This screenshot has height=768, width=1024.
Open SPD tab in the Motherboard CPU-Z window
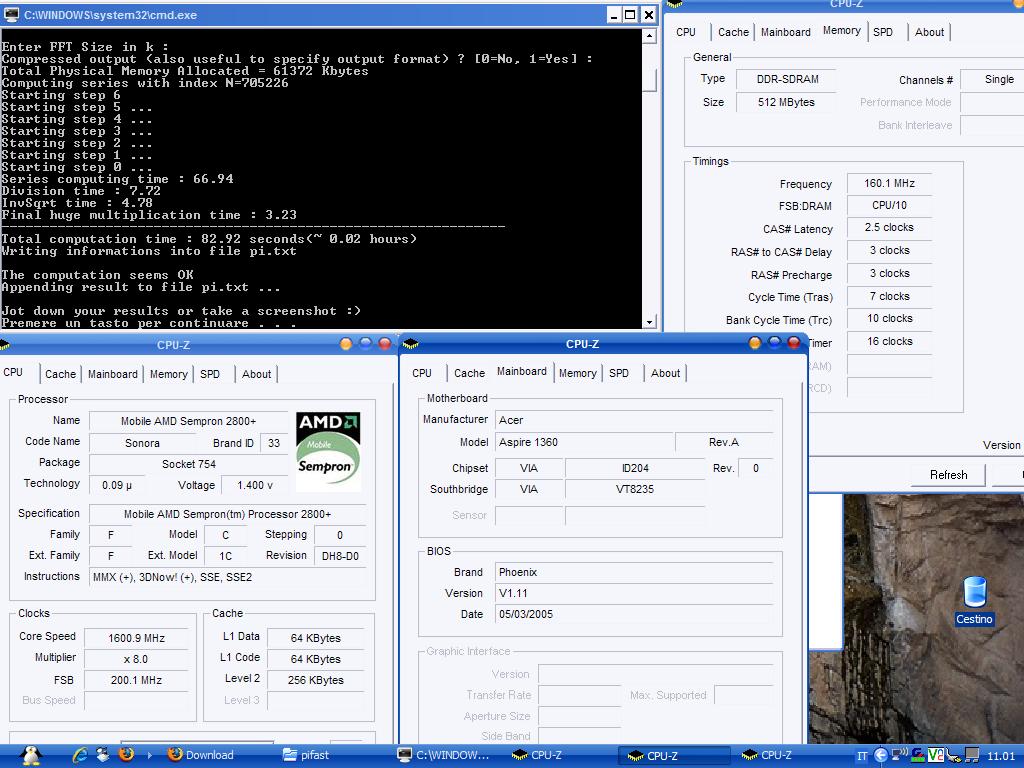(x=618, y=373)
